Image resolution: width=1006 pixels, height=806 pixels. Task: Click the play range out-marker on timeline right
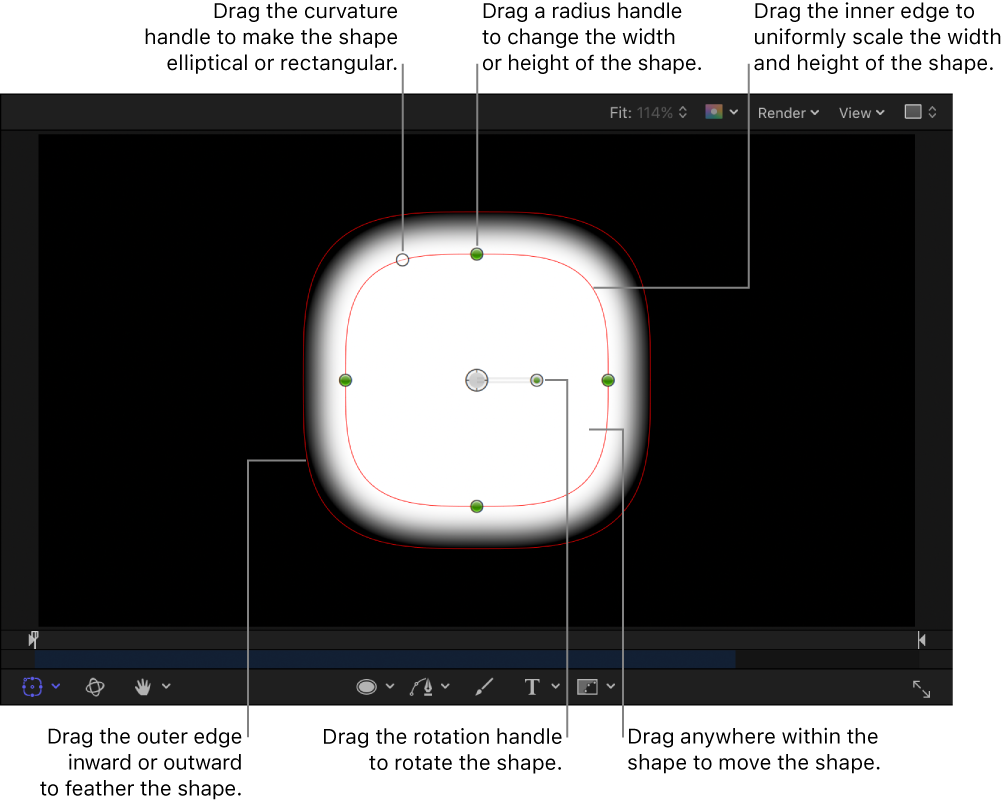click(x=920, y=639)
